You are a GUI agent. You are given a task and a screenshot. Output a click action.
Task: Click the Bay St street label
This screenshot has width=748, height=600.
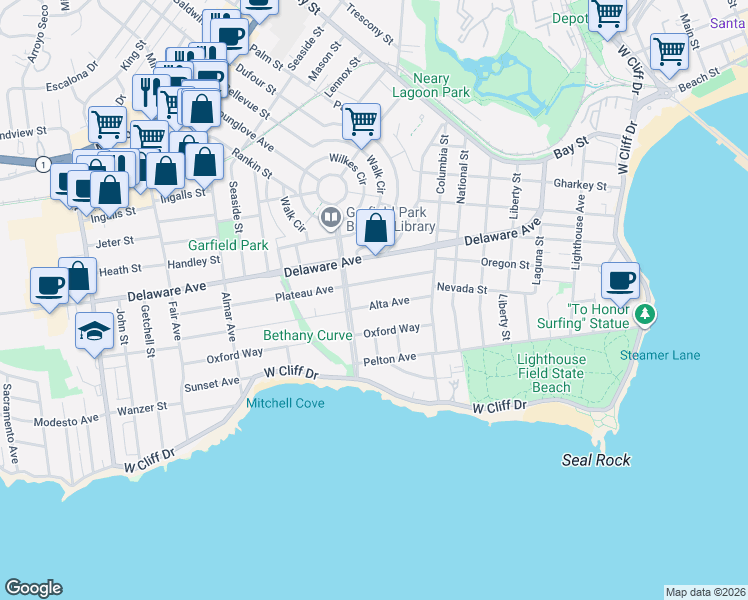571,148
